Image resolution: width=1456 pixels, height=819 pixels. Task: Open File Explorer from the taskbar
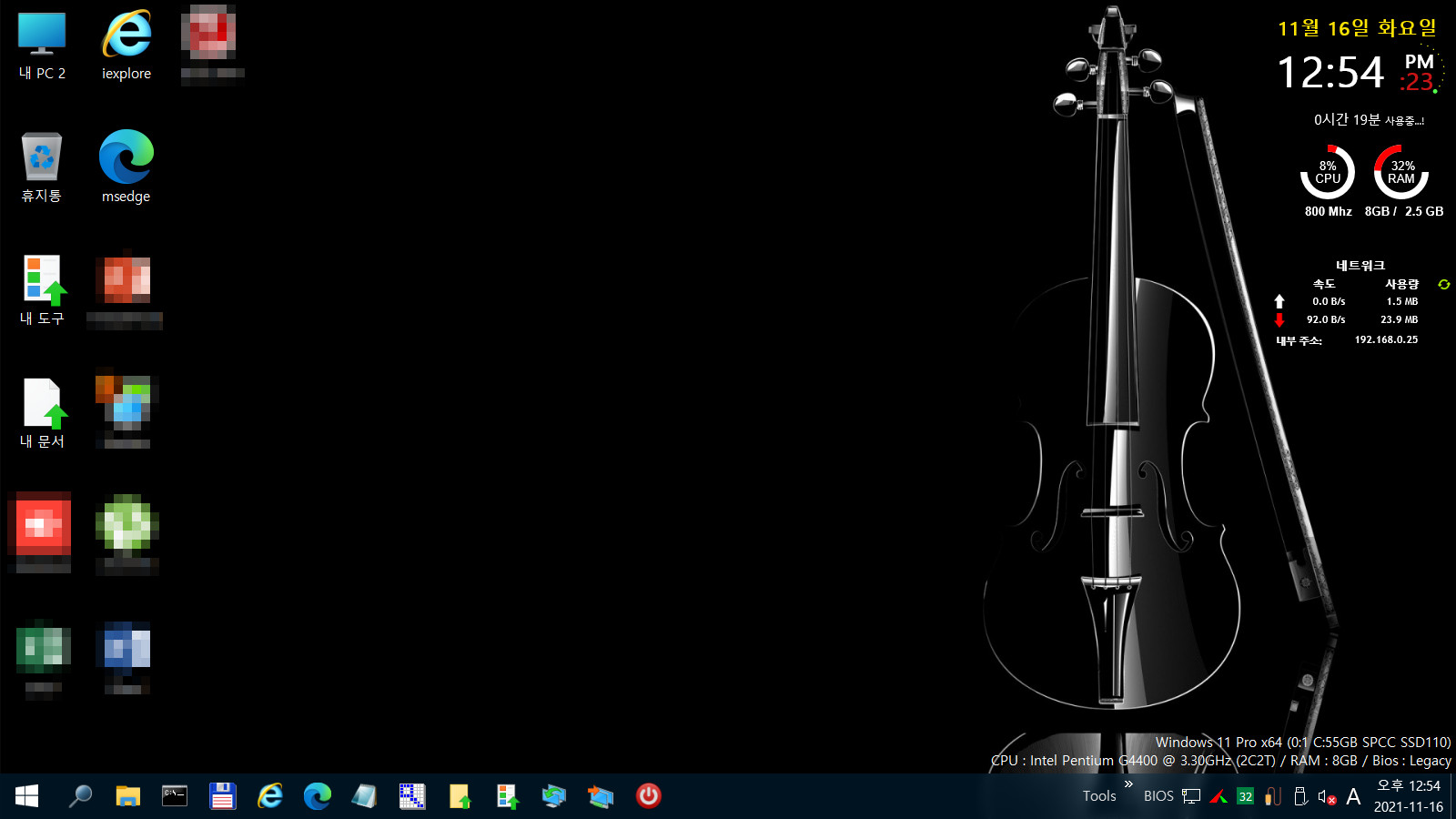click(x=127, y=796)
